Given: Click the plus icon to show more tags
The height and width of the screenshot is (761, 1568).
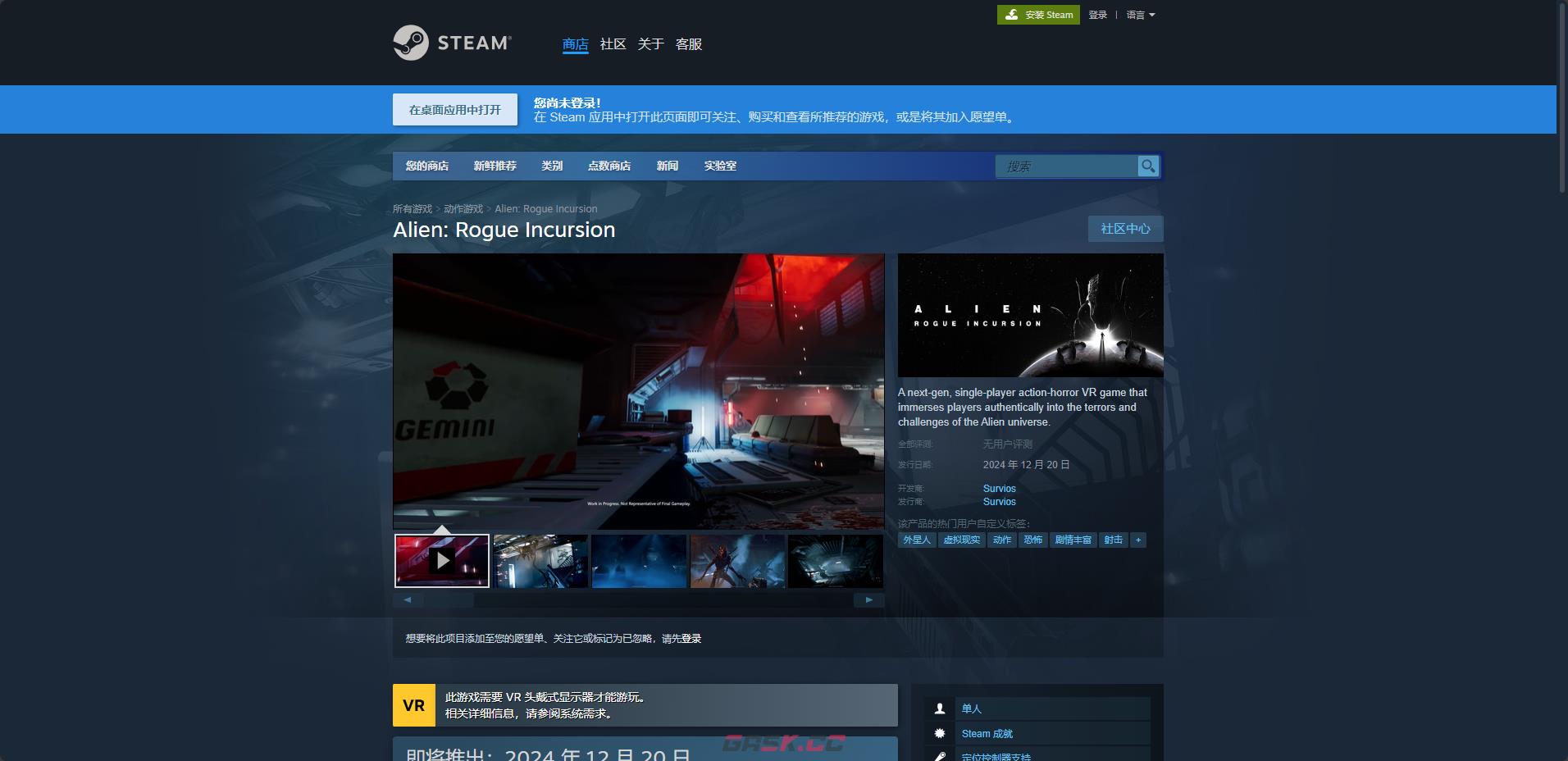Looking at the screenshot, I should click(x=1137, y=540).
